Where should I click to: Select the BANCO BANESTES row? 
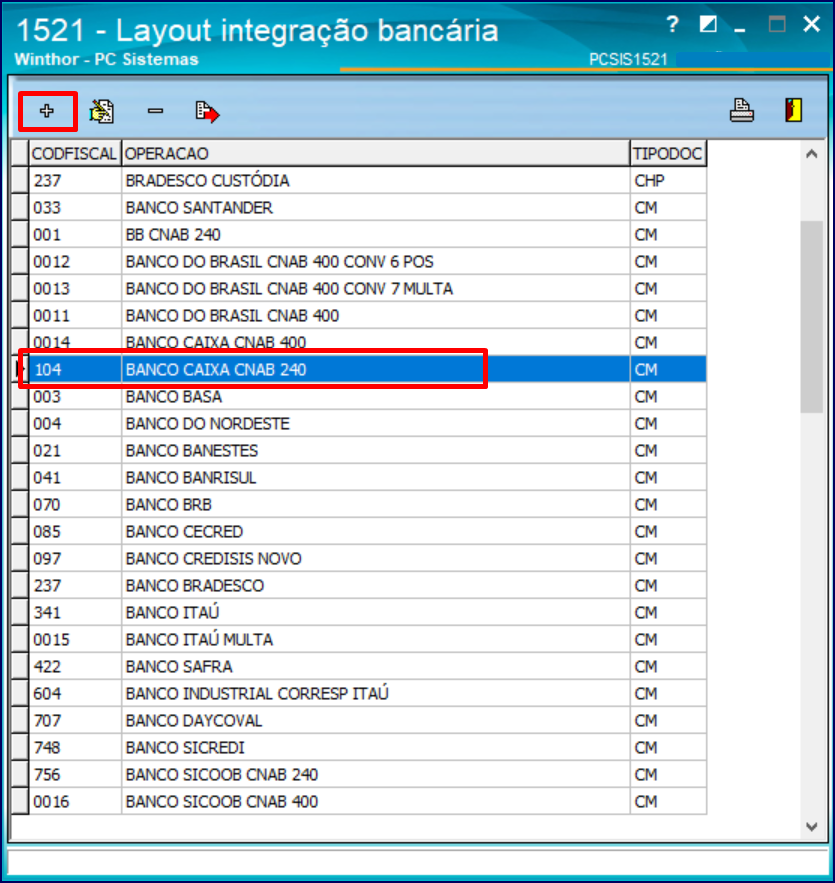coord(367,451)
